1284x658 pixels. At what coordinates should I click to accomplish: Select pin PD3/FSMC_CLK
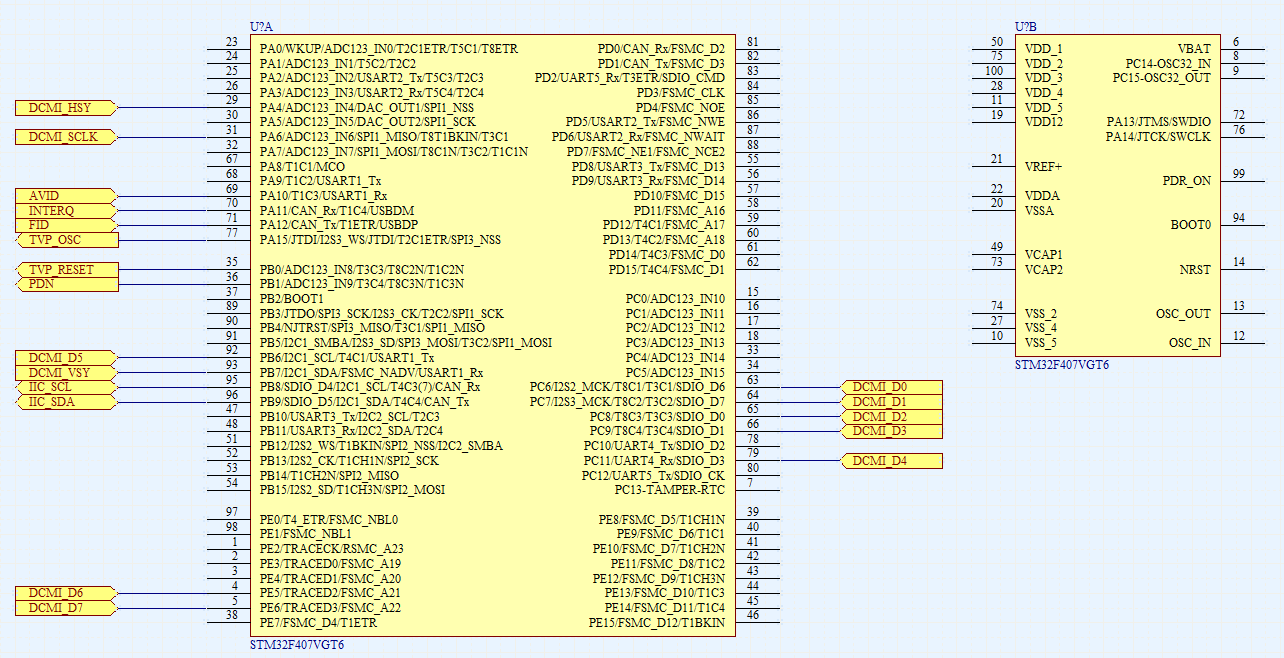point(680,93)
